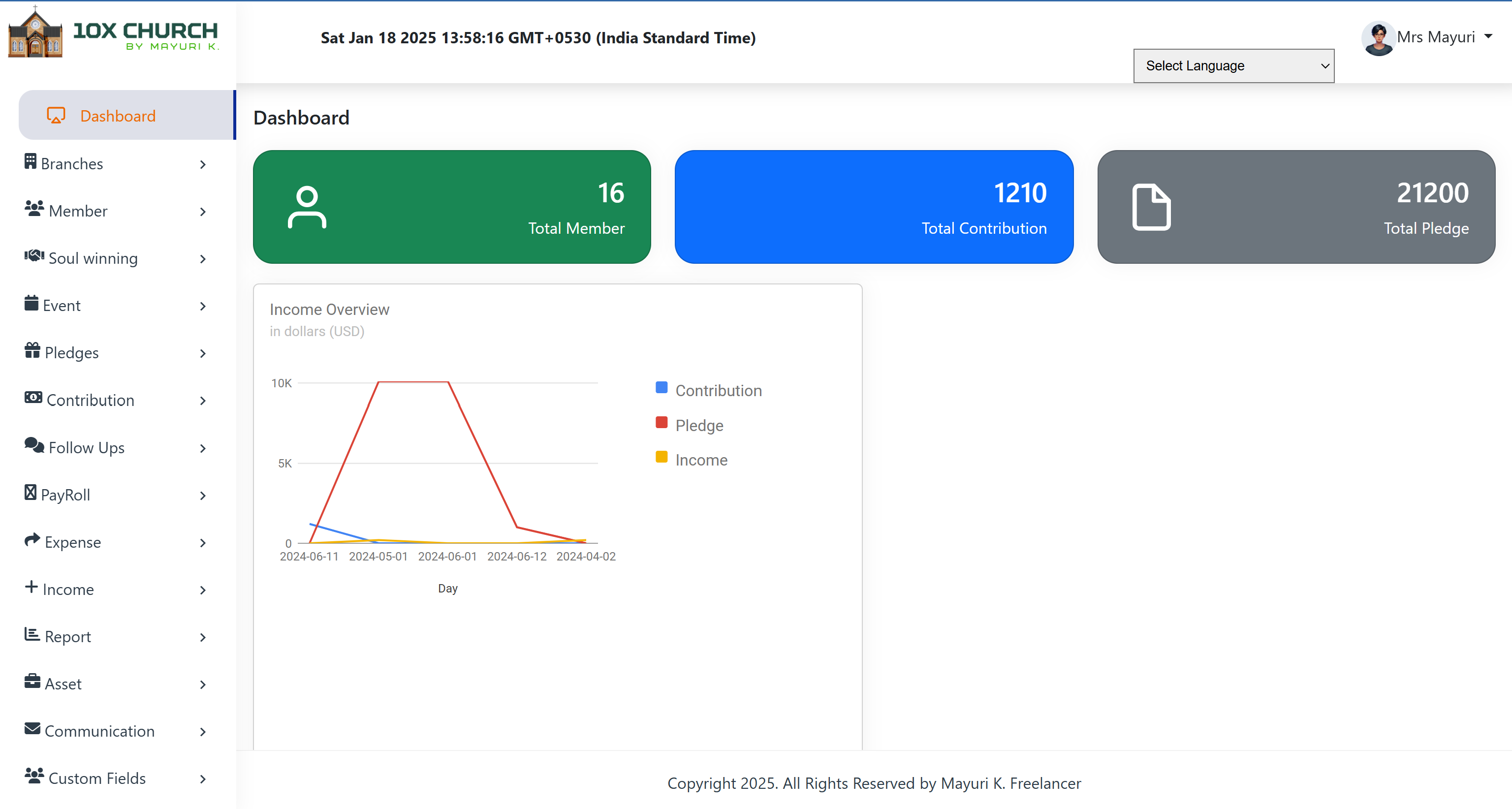
Task: Click the Total Contribution value 1210
Action: point(1020,193)
